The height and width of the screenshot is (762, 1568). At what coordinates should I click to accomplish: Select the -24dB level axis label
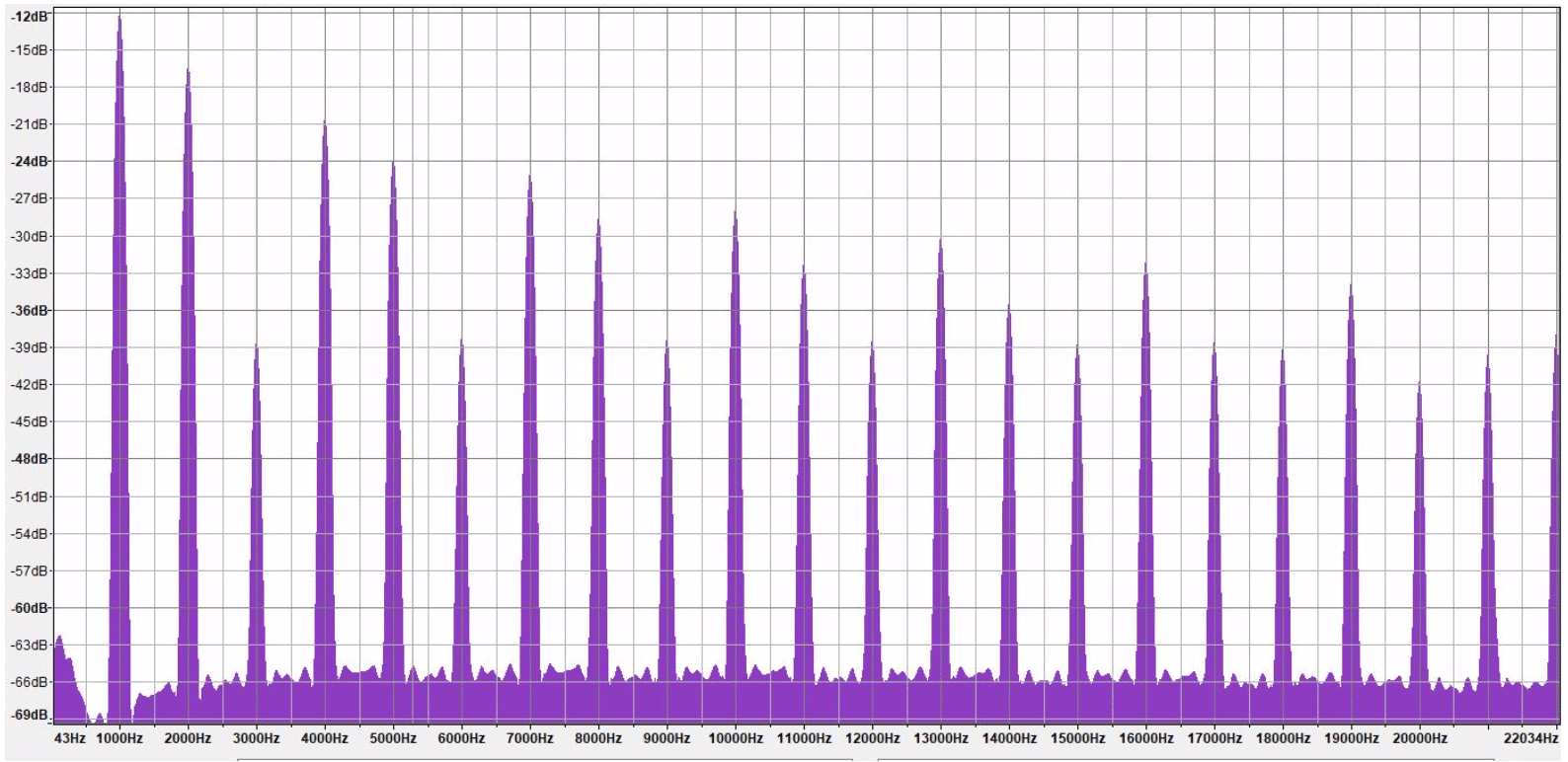31,162
